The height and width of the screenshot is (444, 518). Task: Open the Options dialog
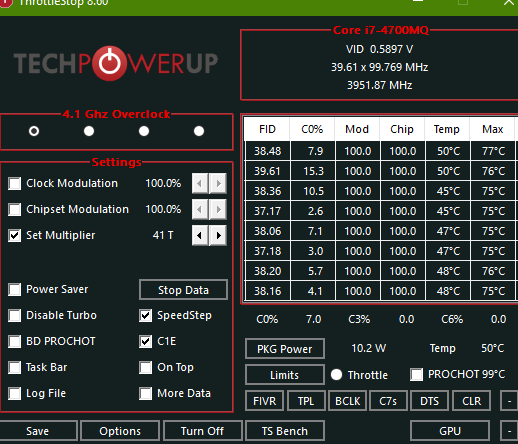(120, 431)
